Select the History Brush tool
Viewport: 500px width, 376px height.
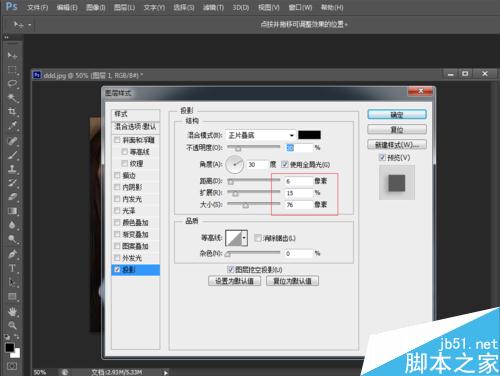tap(12, 182)
